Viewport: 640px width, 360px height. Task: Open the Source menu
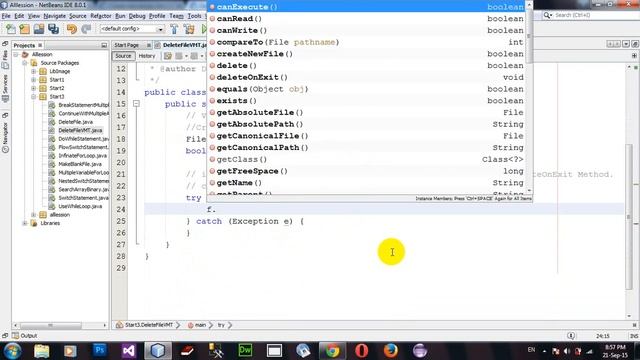tap(78, 16)
